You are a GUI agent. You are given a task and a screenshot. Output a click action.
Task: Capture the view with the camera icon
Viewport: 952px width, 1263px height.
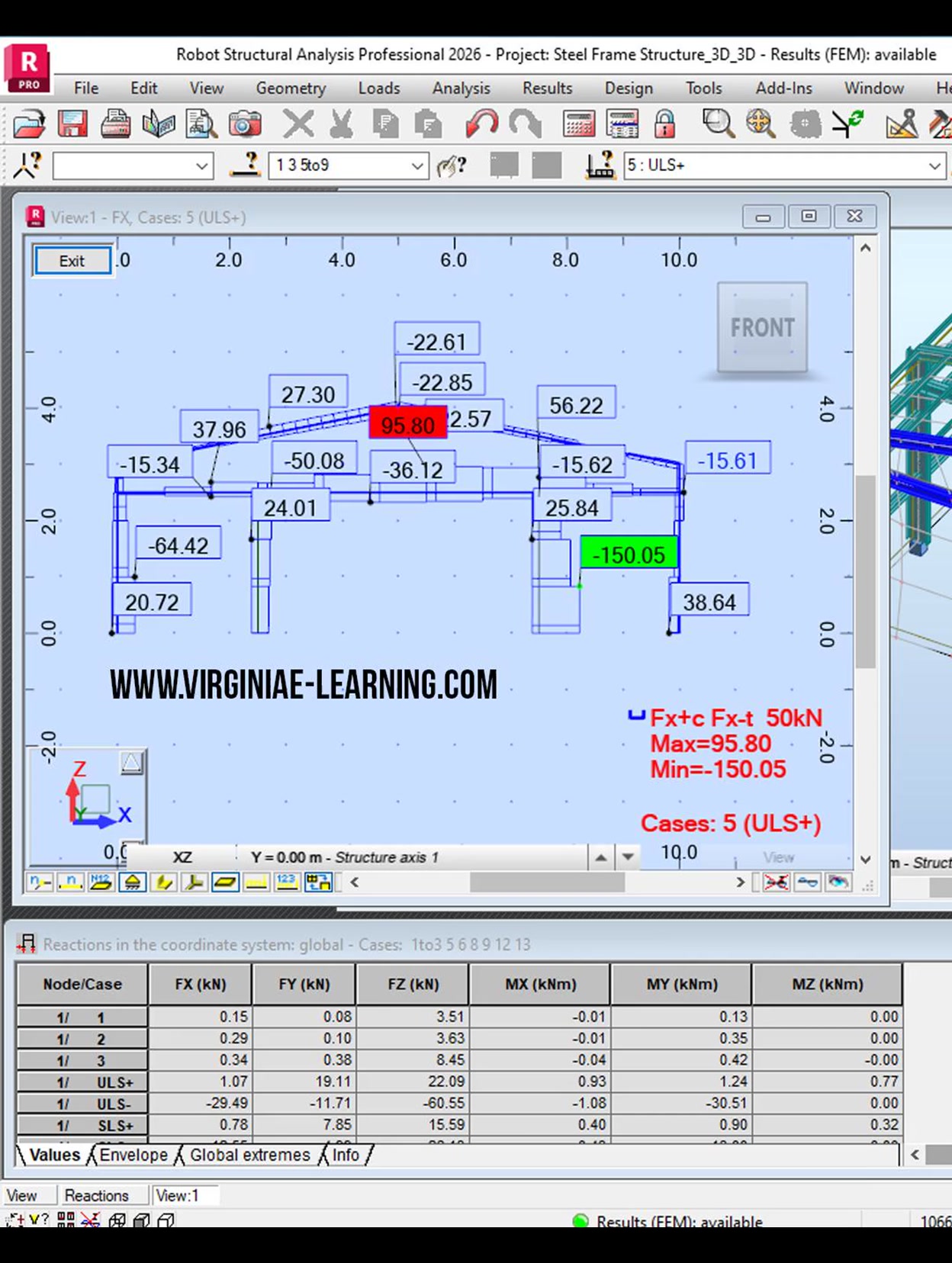point(245,124)
